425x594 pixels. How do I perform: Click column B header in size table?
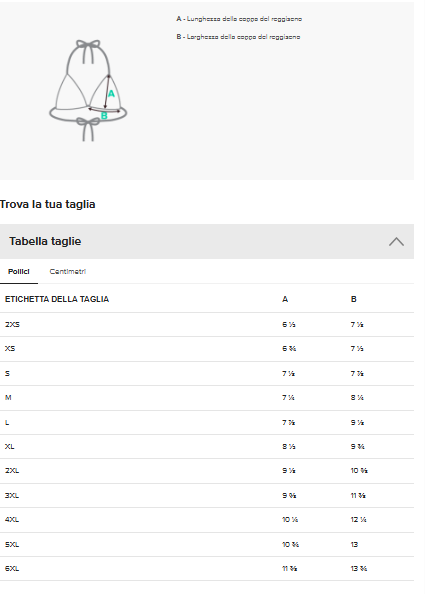[353, 299]
